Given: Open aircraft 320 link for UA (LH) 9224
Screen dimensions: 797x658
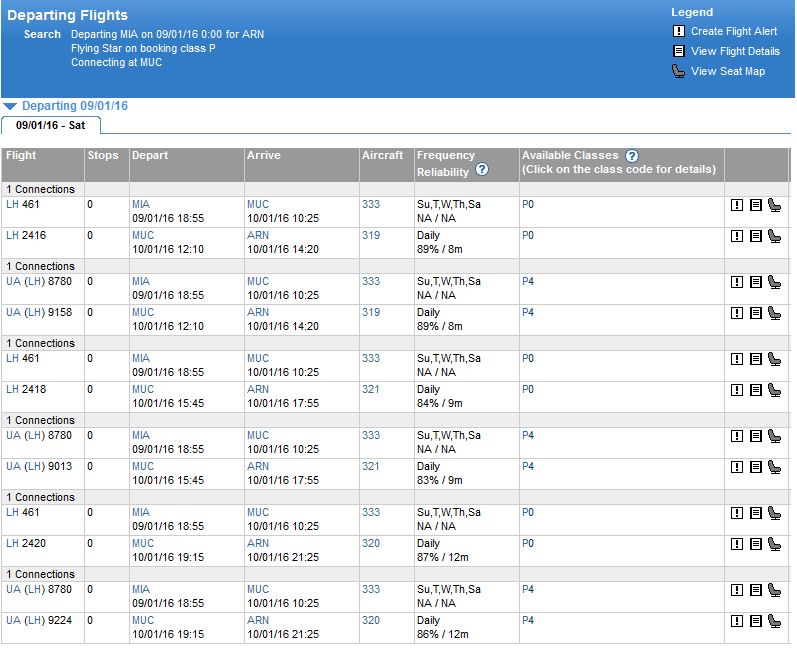Looking at the screenshot, I should click(x=370, y=620).
